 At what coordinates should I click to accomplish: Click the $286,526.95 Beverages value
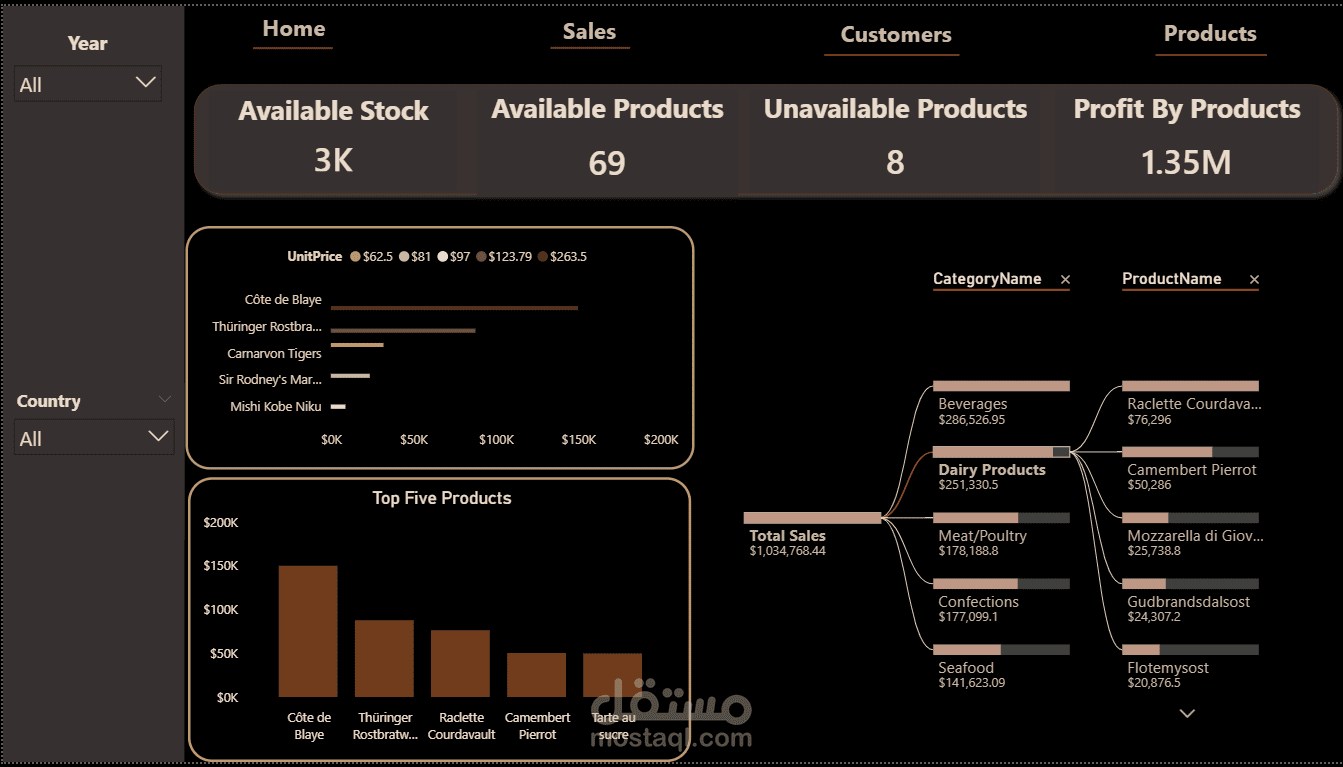click(972, 420)
